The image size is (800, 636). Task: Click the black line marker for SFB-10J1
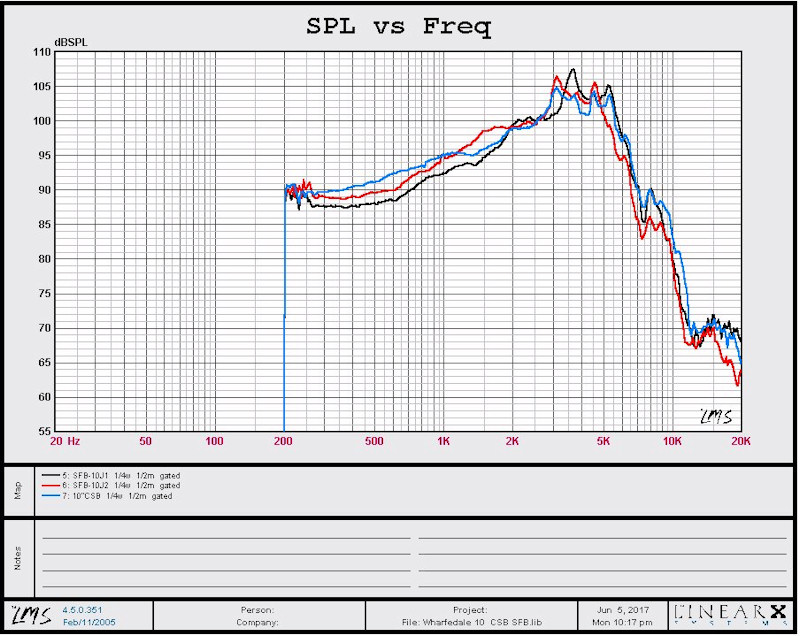click(48, 475)
